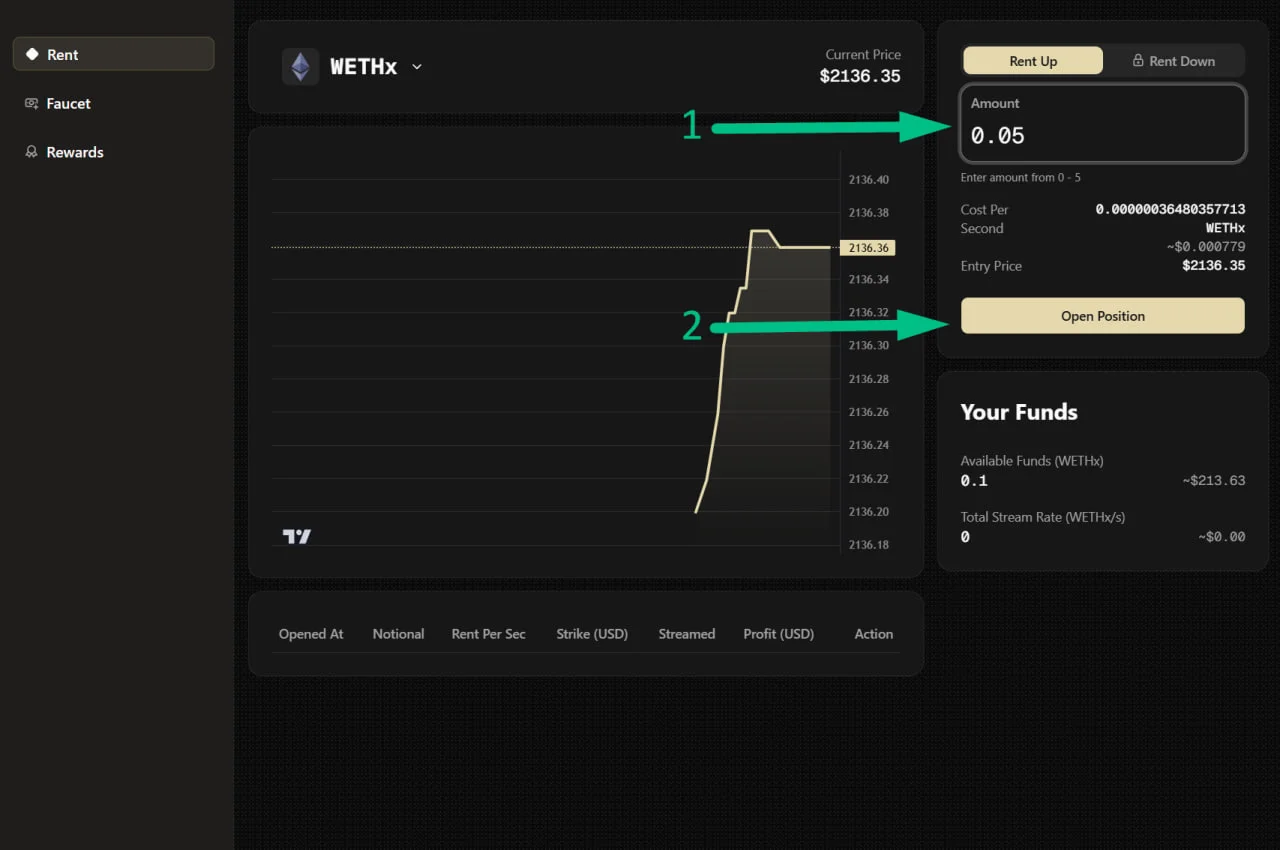The image size is (1280, 850).
Task: Click the Rewards sidebar icon
Action: (x=32, y=152)
